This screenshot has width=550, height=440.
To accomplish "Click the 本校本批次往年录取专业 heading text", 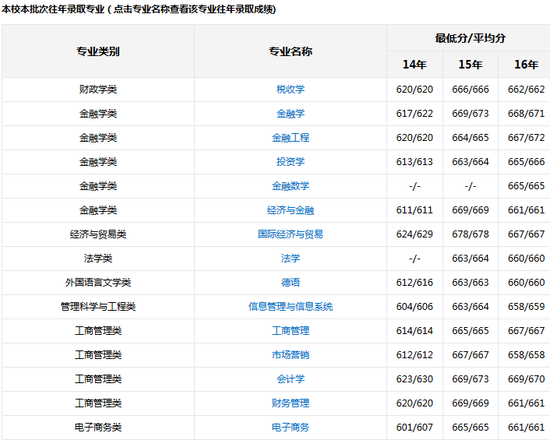I will point(53,9).
